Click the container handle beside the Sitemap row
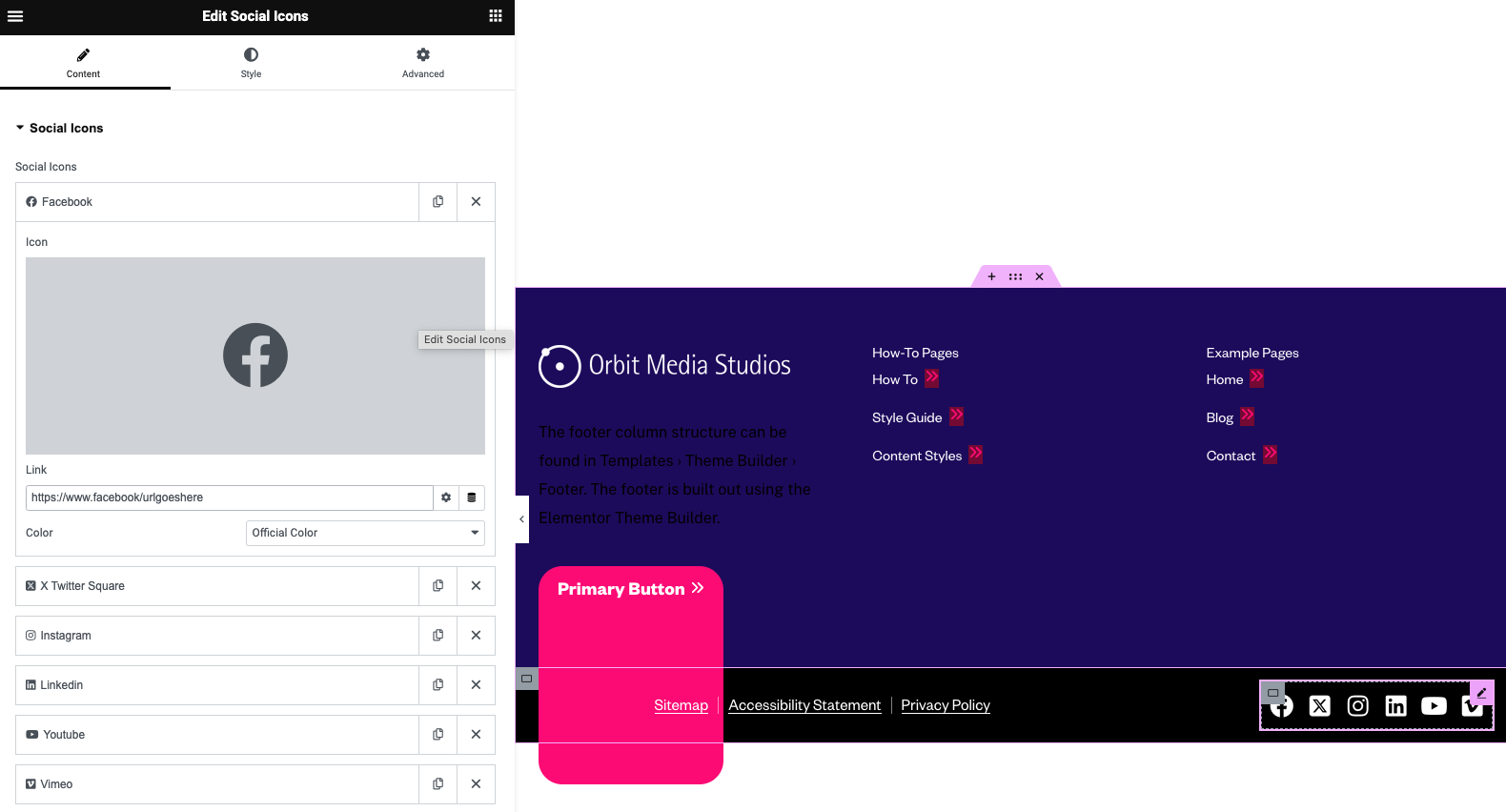 526,679
